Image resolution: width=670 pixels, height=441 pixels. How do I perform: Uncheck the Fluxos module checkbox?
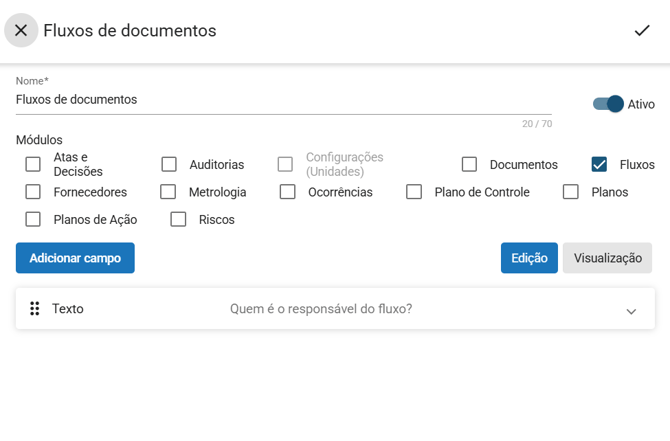click(x=599, y=164)
